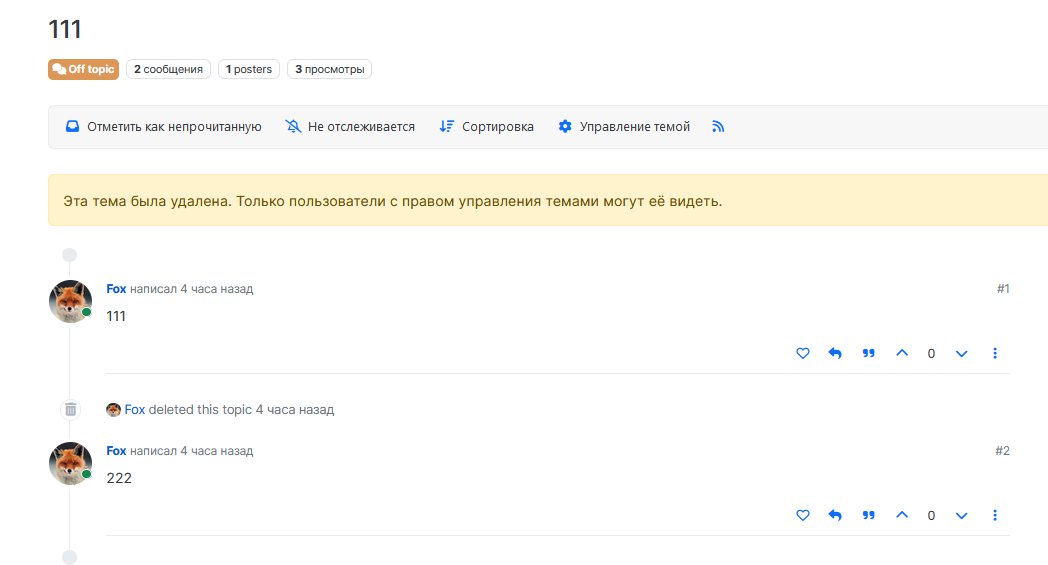Click the trash icon on the timeline event
This screenshot has height=565, width=1048.
(70, 409)
